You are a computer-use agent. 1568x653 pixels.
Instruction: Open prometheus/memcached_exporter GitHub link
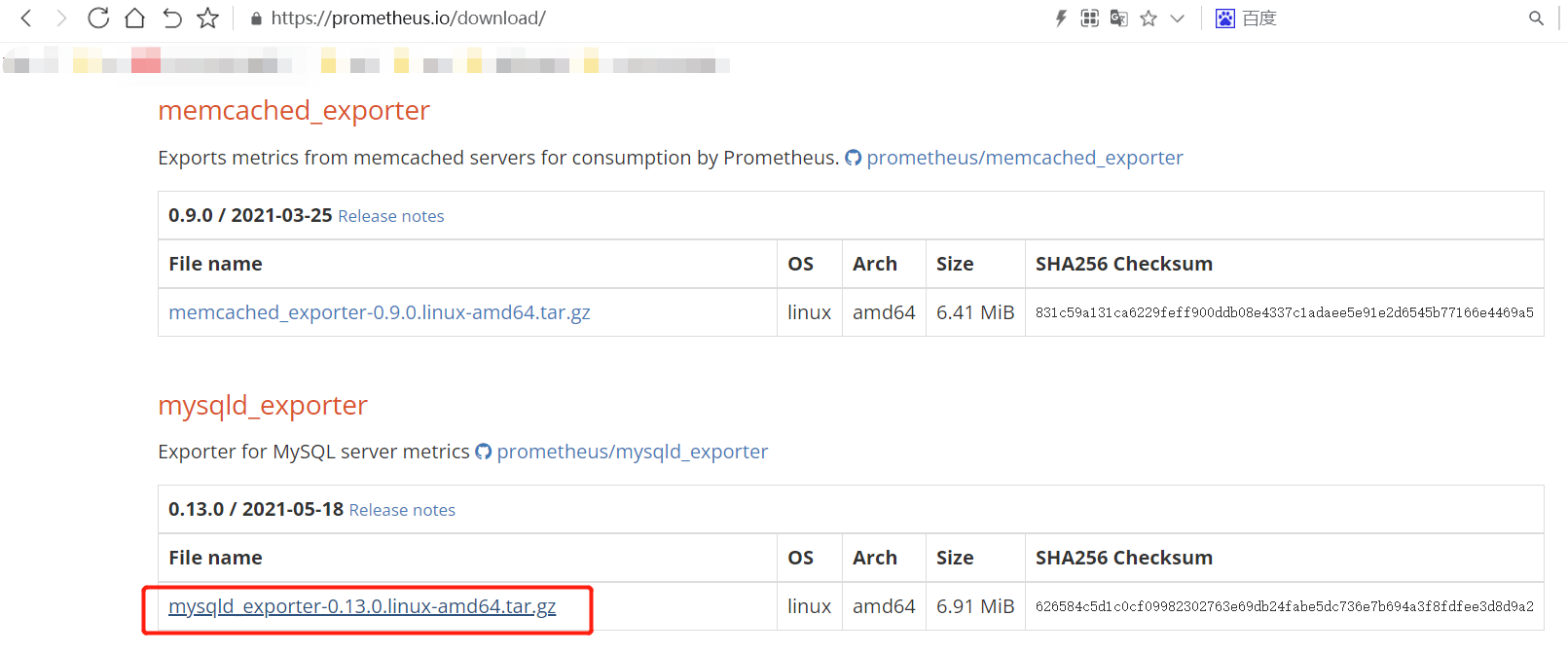coord(1025,158)
